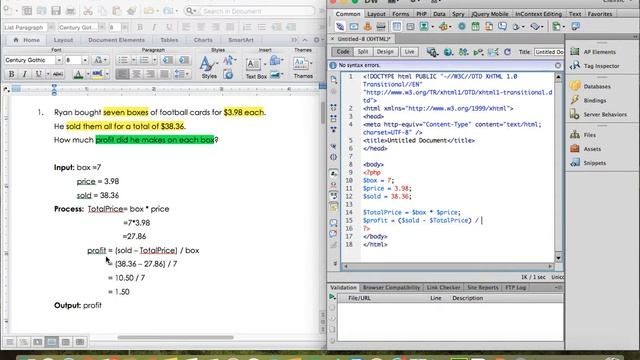Click the Dreamweaver Title input field
The width and height of the screenshot is (640, 360).
point(549,52)
